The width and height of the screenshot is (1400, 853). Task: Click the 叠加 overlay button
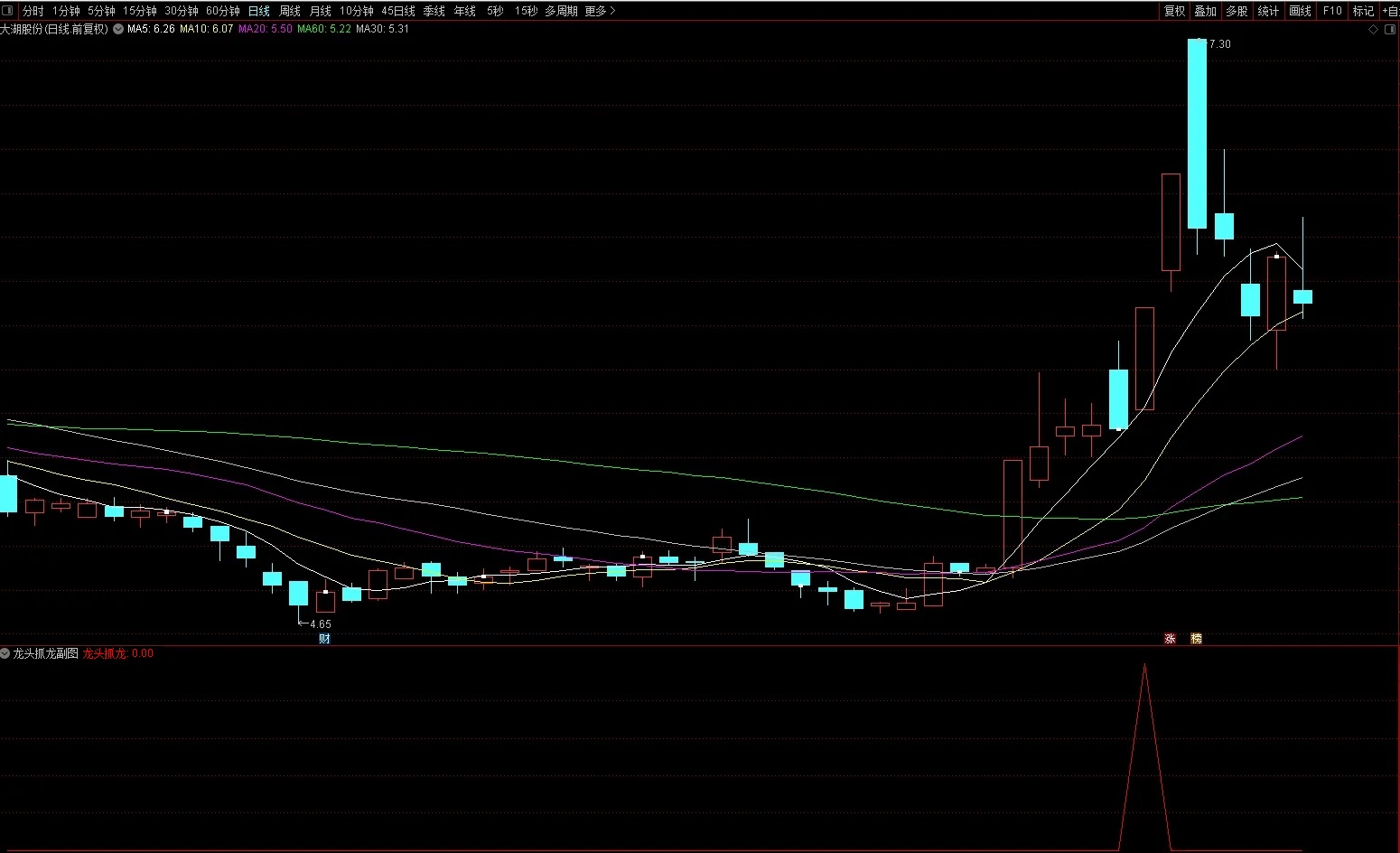coord(1206,11)
